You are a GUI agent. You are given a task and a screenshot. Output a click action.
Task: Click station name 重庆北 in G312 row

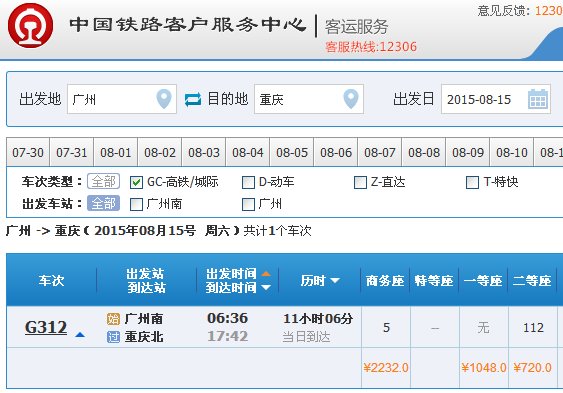[x=144, y=337]
